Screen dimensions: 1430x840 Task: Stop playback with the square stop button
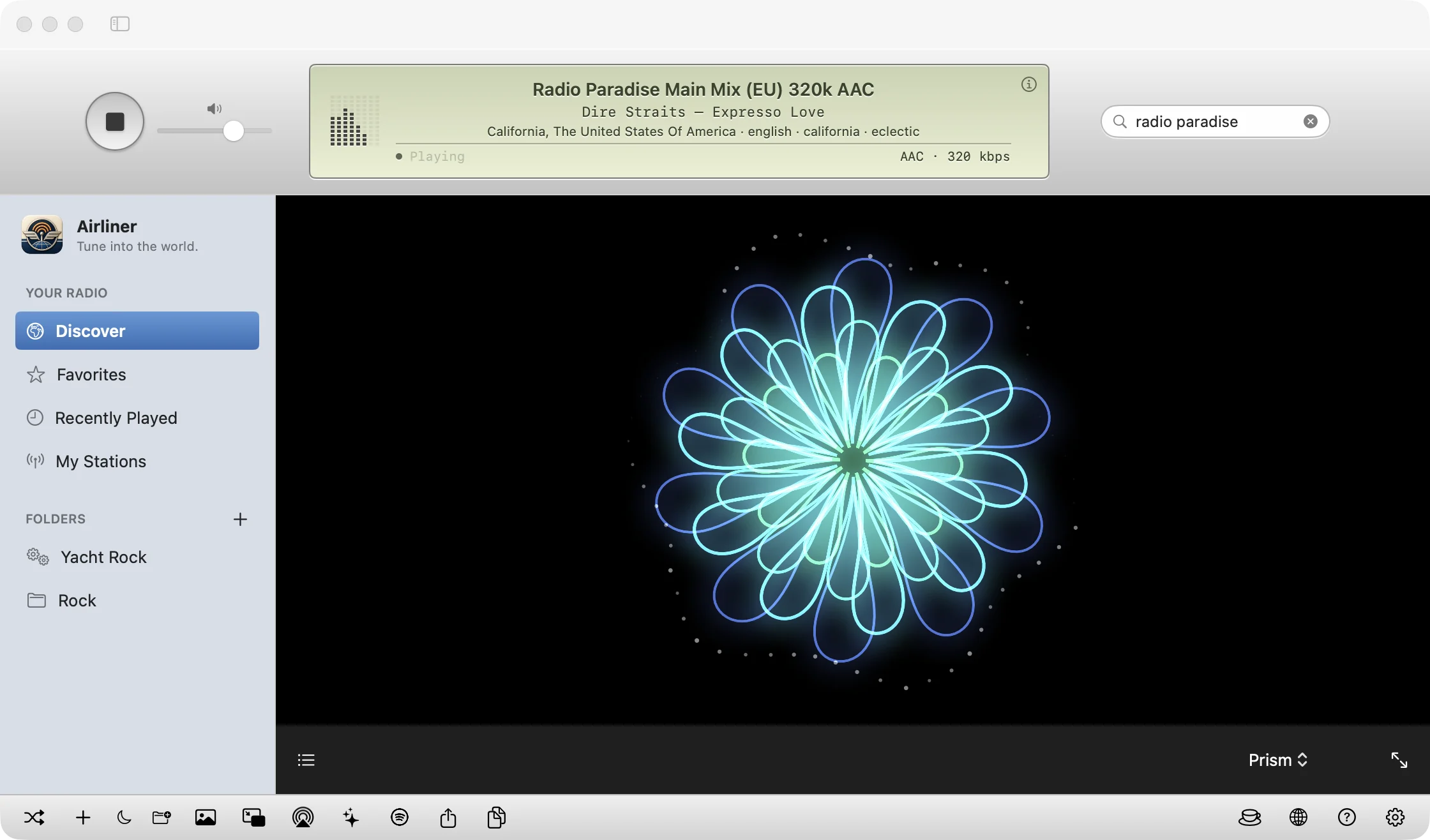tap(115, 121)
